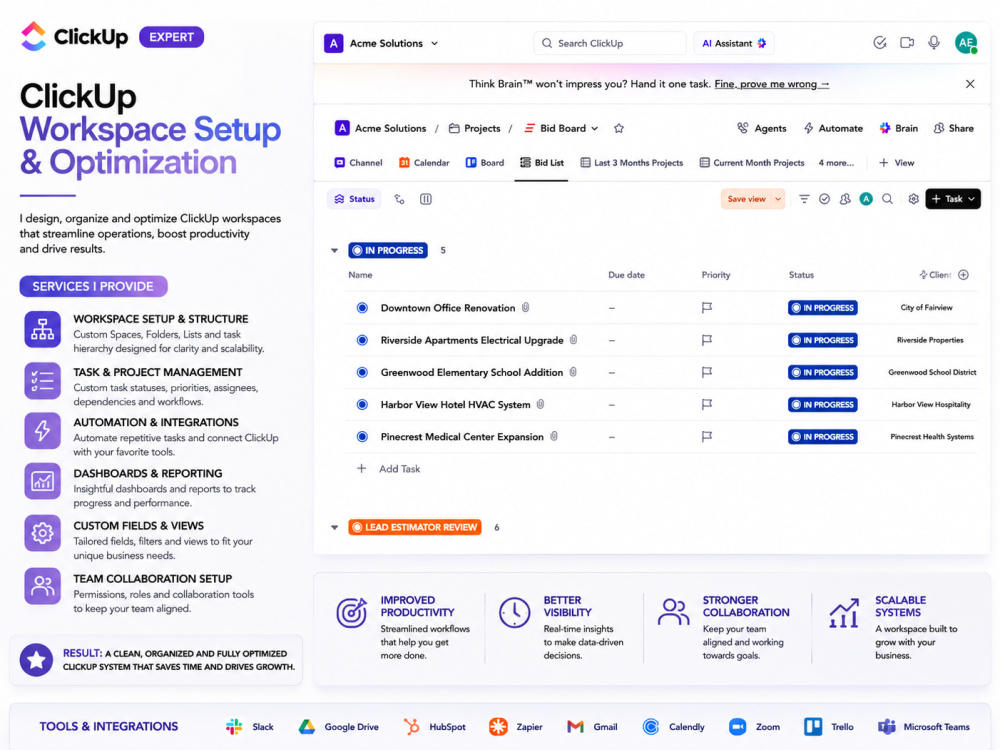1000x750 pixels.
Task: Change status badge on Downtown Office Renovation row
Action: click(823, 308)
